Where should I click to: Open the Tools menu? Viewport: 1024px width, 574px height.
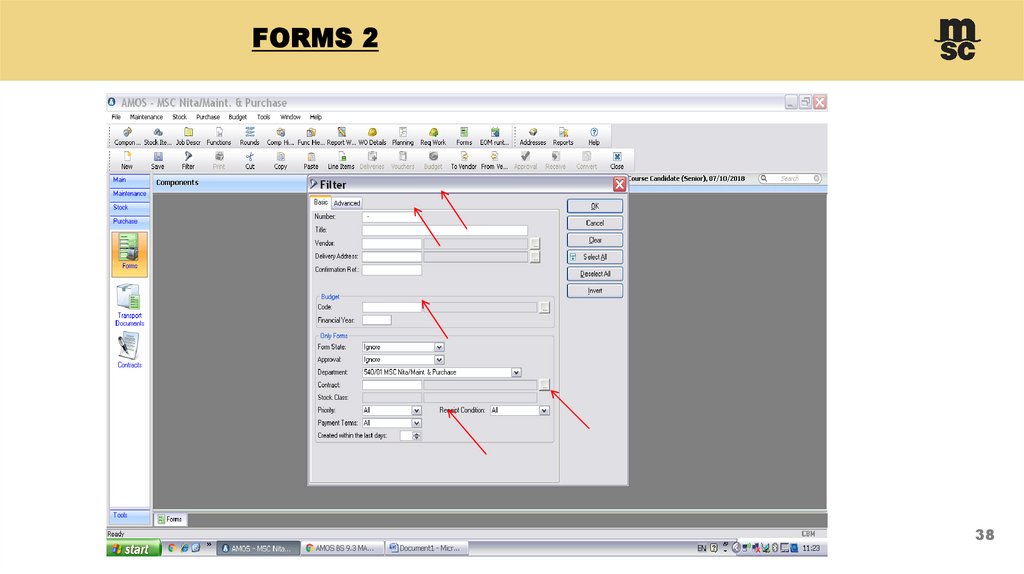coord(263,118)
